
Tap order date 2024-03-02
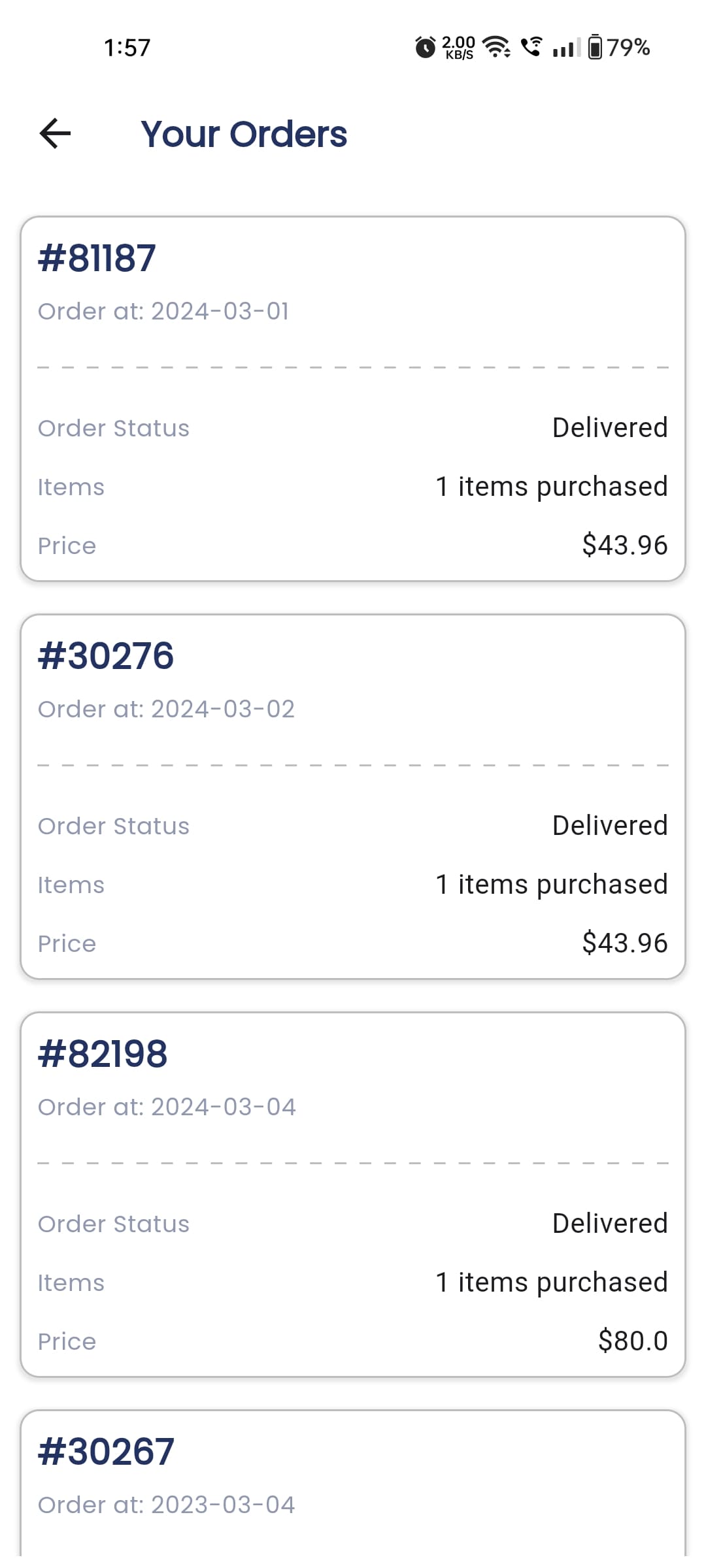click(x=166, y=709)
